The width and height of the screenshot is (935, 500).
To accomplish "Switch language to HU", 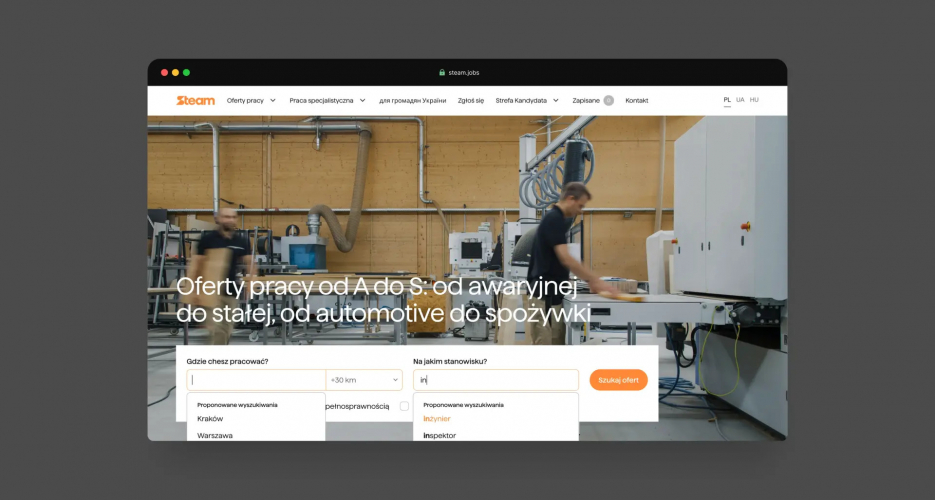I will (x=754, y=100).
